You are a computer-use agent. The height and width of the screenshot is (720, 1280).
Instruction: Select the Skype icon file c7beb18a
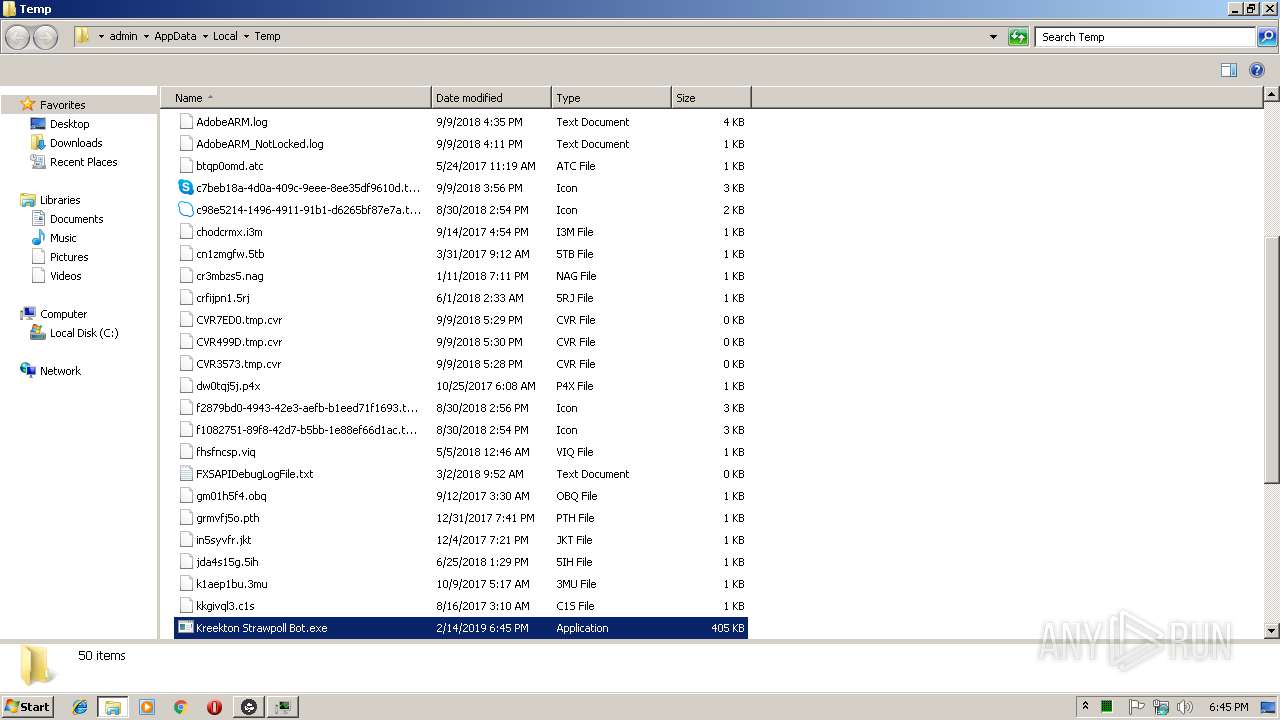pyautogui.click(x=186, y=188)
